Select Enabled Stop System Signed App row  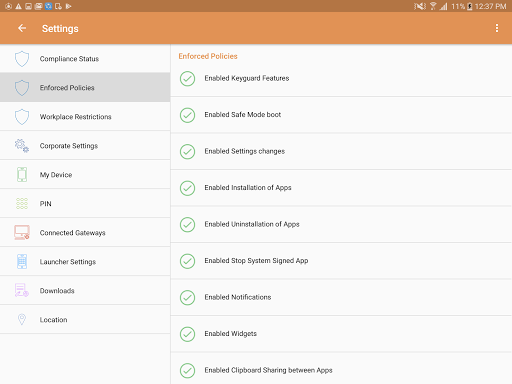[x=341, y=261]
